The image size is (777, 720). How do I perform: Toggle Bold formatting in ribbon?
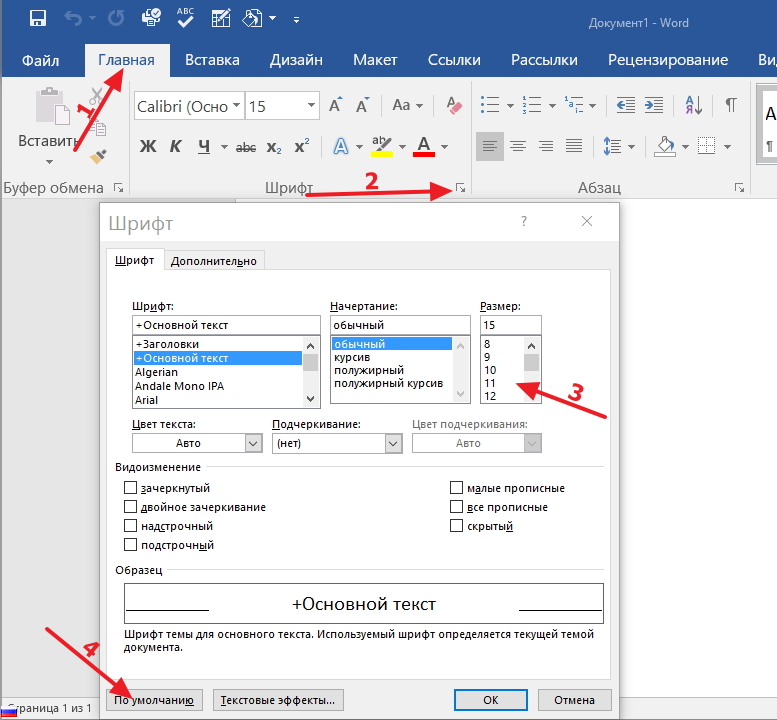[148, 147]
